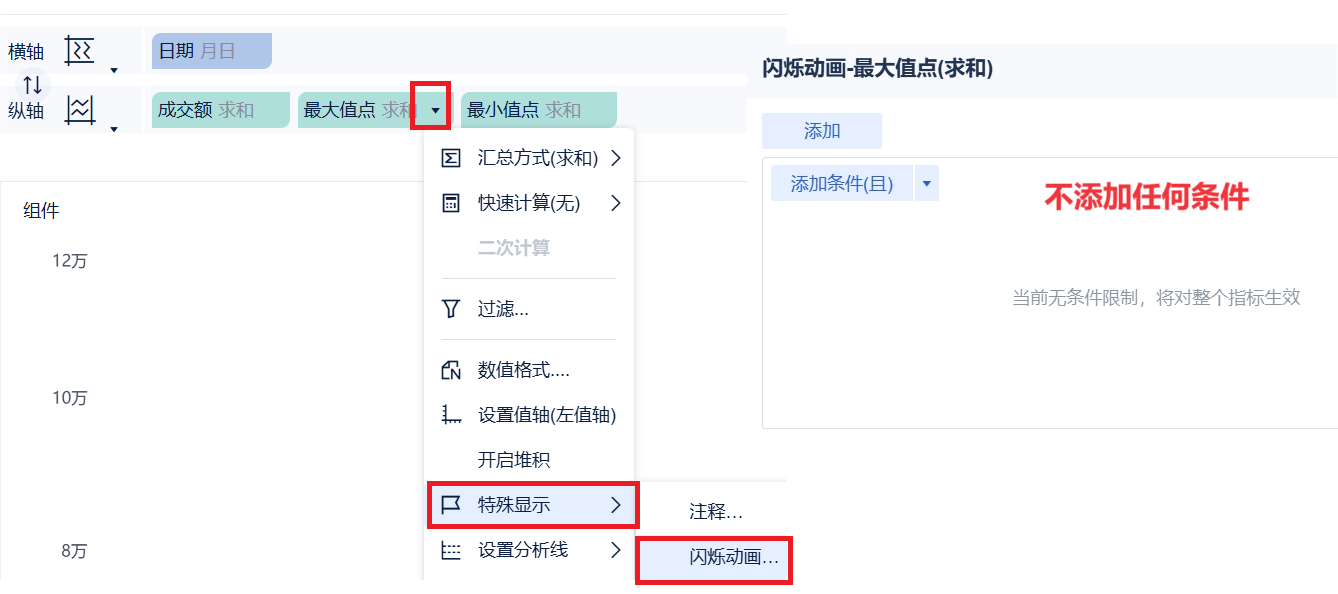The width and height of the screenshot is (1338, 594).
Task: Click the 添加条件(且) button
Action: 842,184
